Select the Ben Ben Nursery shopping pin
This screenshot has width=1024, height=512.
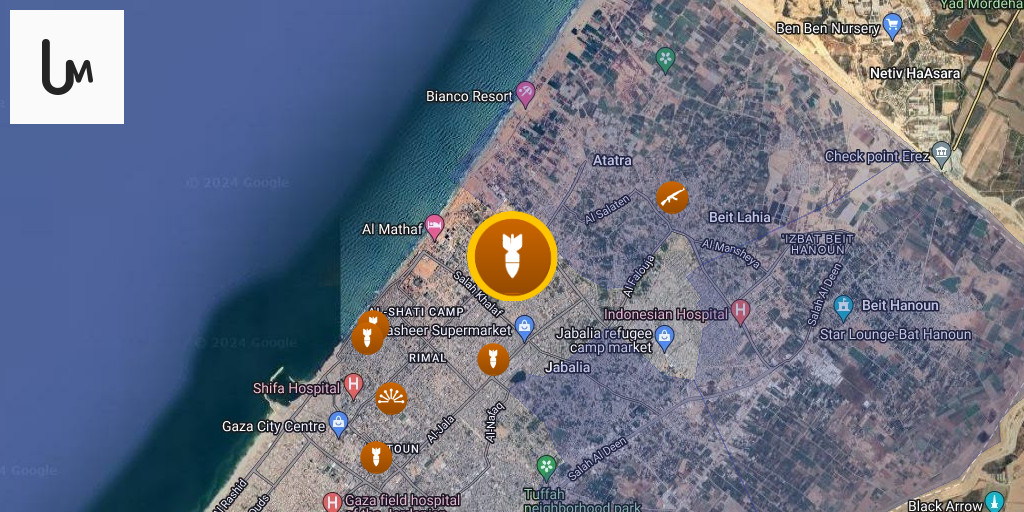[x=892, y=27]
